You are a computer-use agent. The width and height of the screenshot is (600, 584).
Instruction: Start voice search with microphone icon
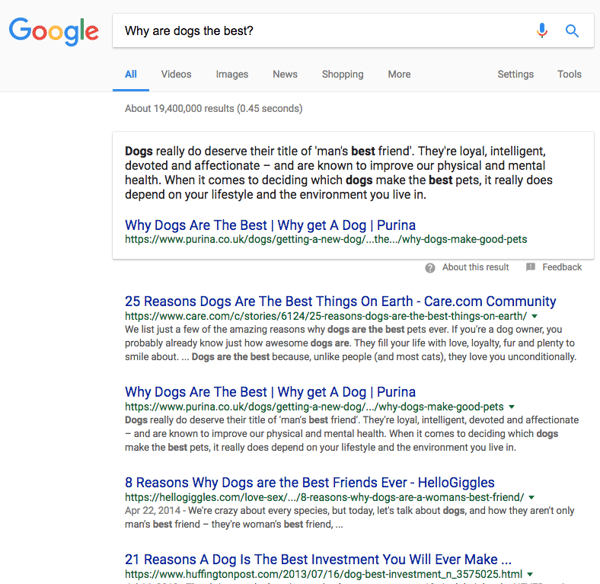542,31
